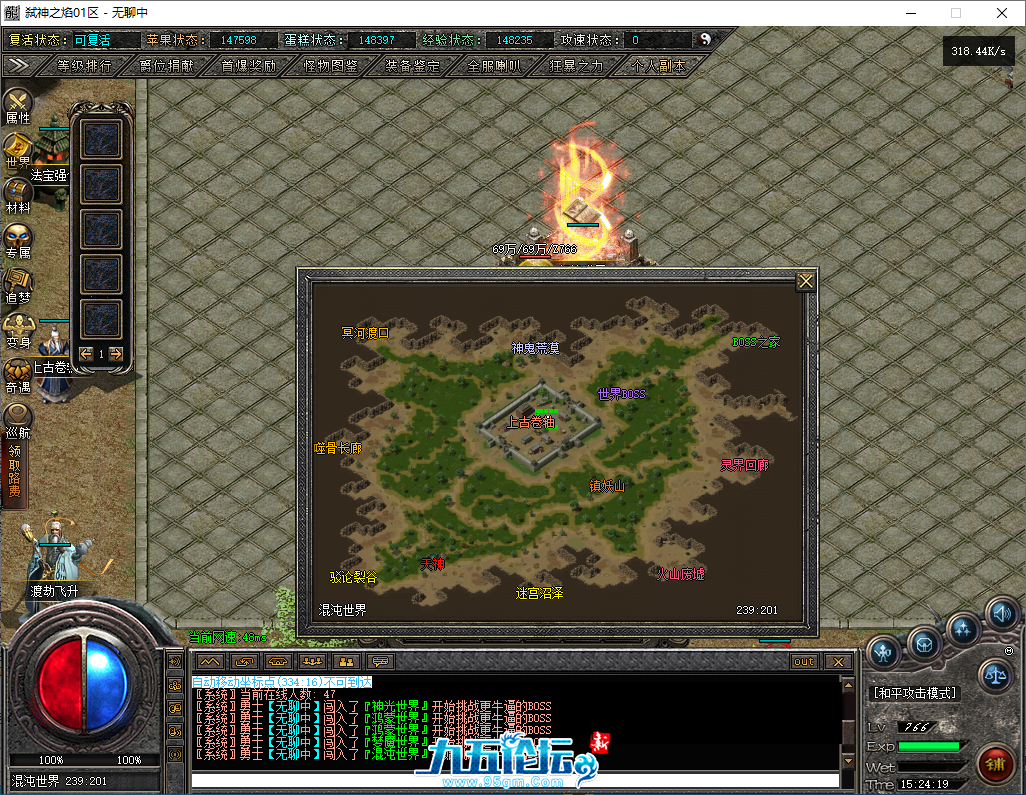
Task: Open the 奇遇 adventure icon
Action: click(18, 374)
